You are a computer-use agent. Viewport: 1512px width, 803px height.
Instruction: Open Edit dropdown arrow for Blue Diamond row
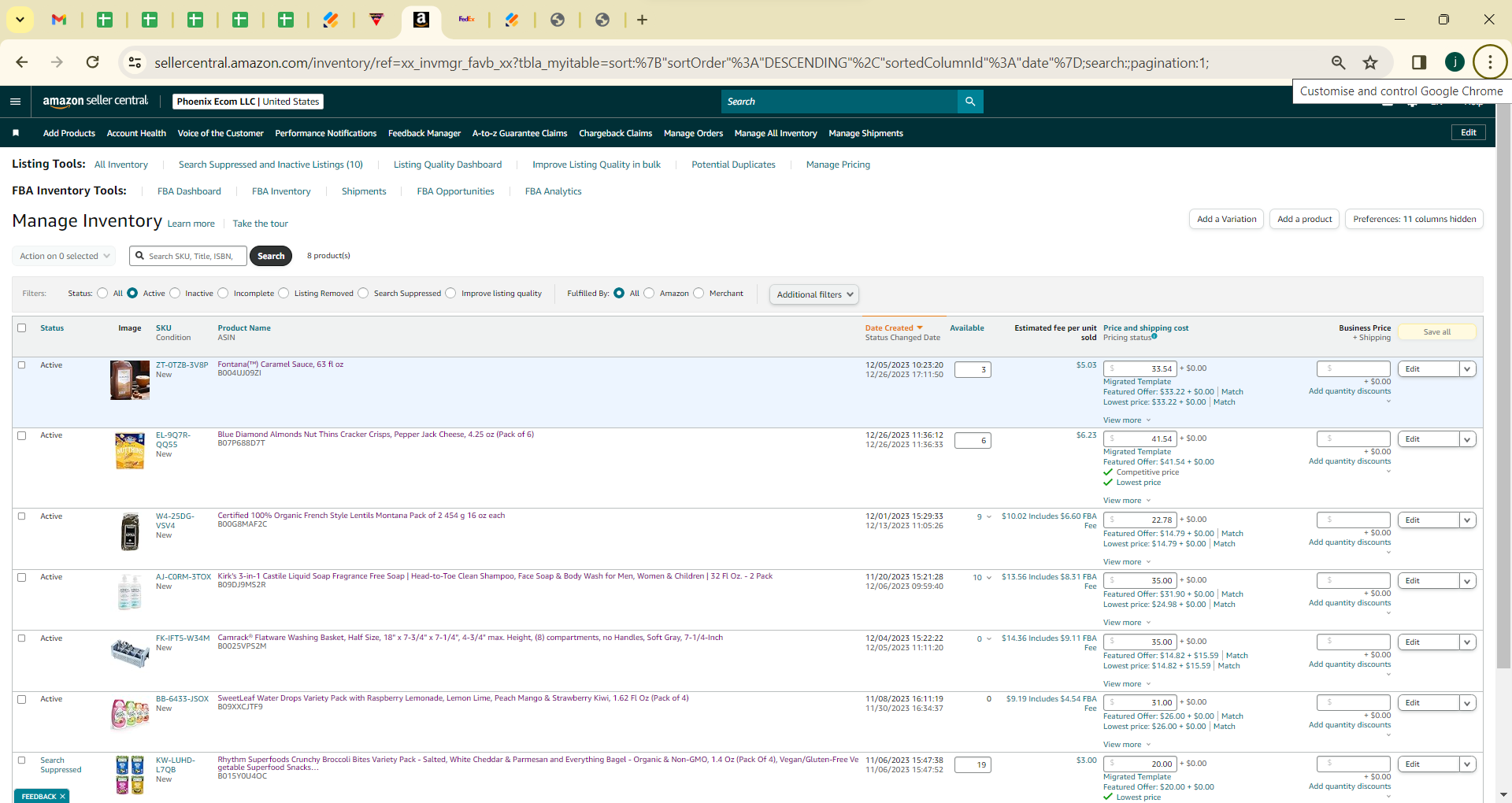[1467, 439]
